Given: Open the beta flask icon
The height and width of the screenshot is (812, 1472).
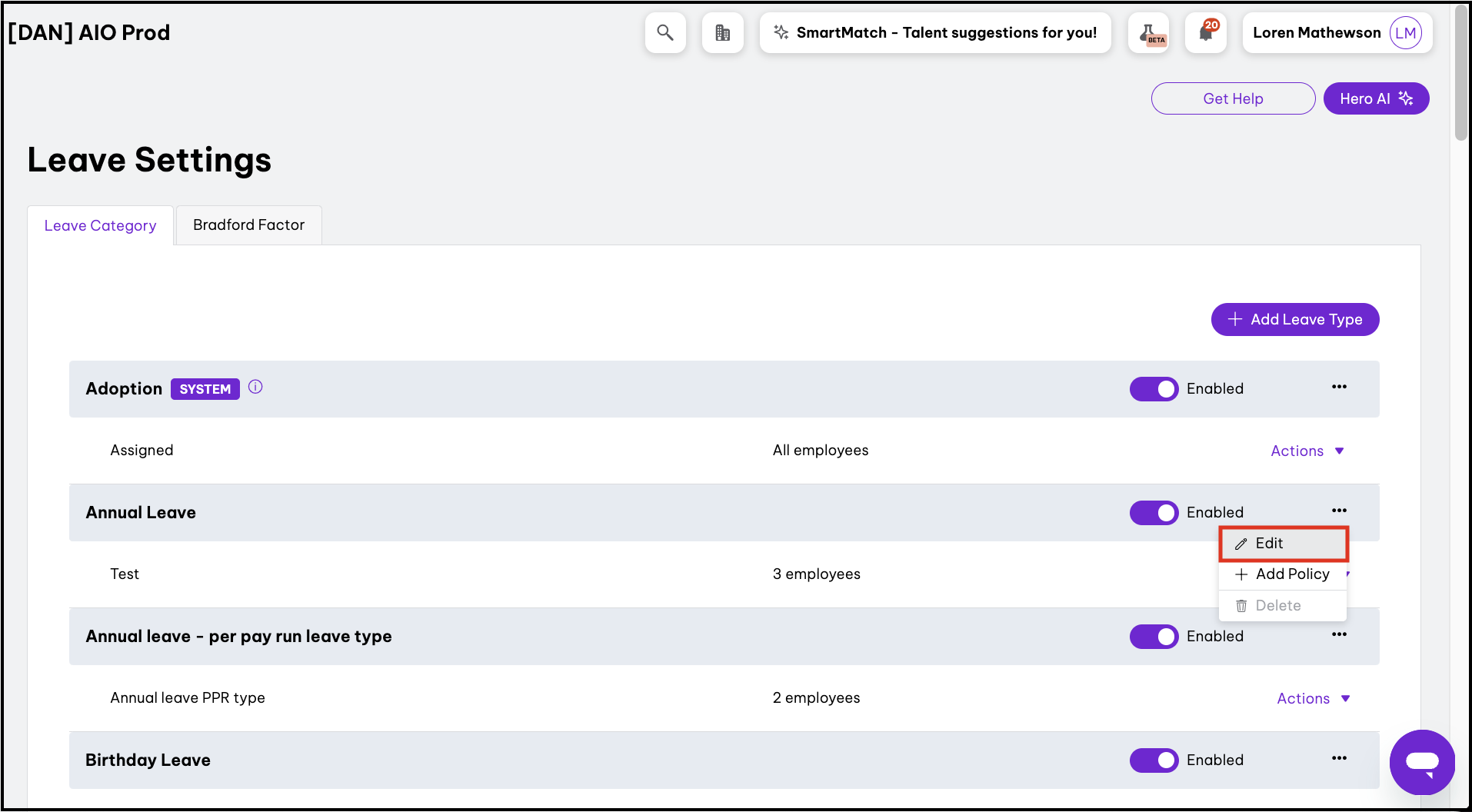Looking at the screenshot, I should click(1148, 33).
